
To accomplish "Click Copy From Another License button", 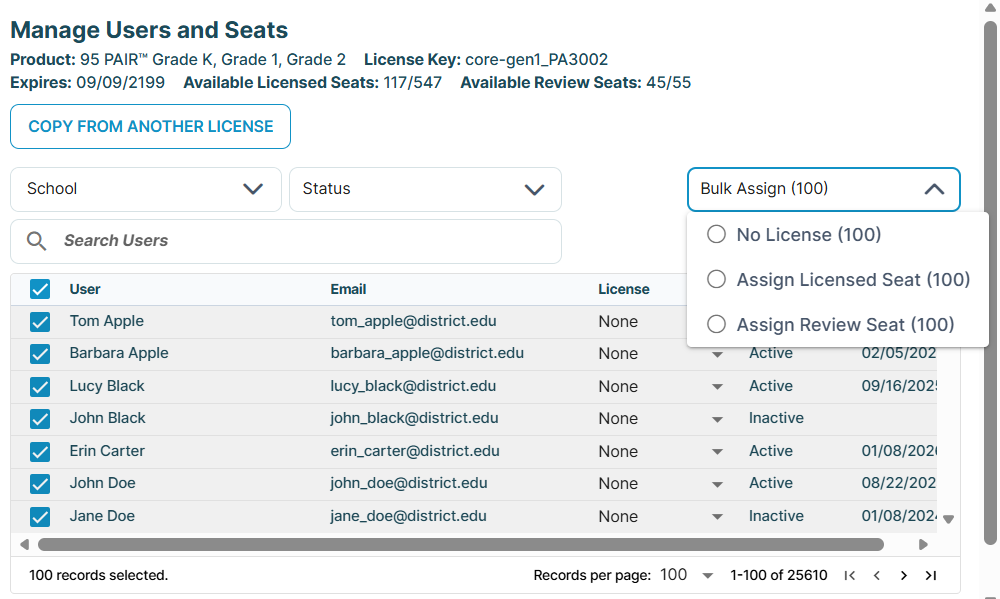I will pos(150,127).
